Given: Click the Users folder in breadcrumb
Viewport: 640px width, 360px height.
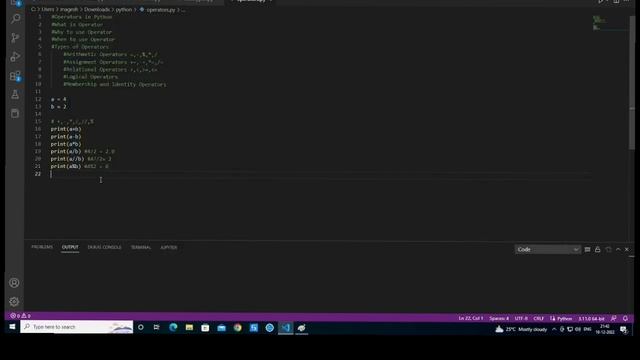Looking at the screenshot, I should coord(48,9).
